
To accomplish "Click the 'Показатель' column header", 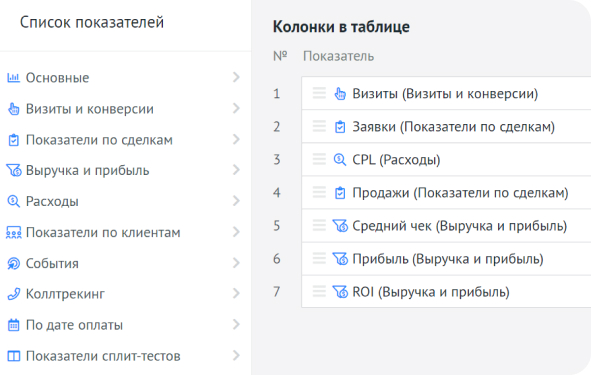I will coord(338,56).
